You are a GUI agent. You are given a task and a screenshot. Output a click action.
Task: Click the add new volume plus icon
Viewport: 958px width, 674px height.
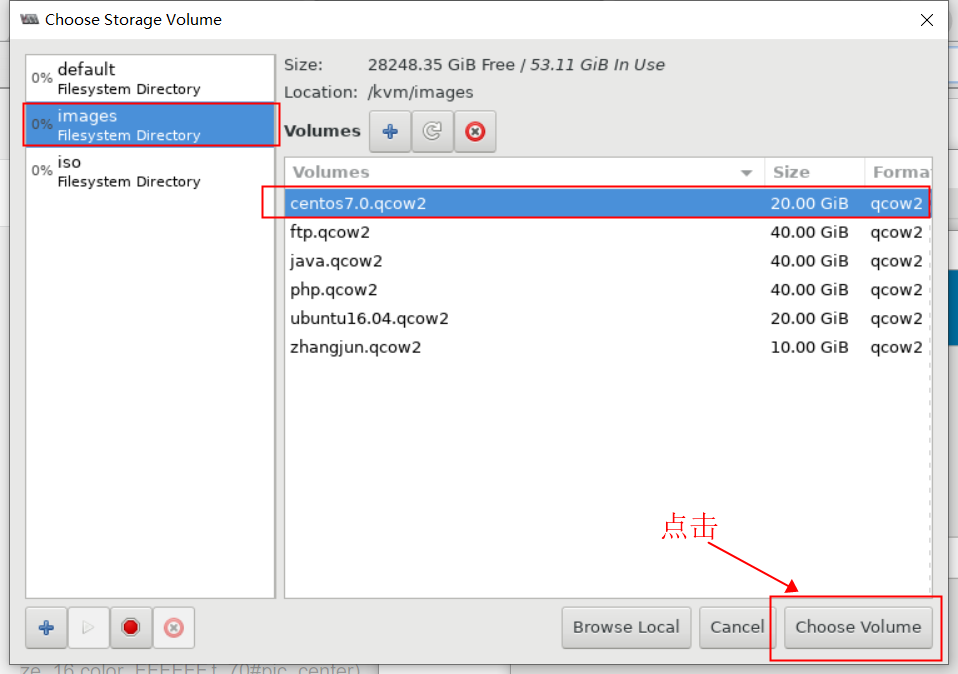pos(390,131)
